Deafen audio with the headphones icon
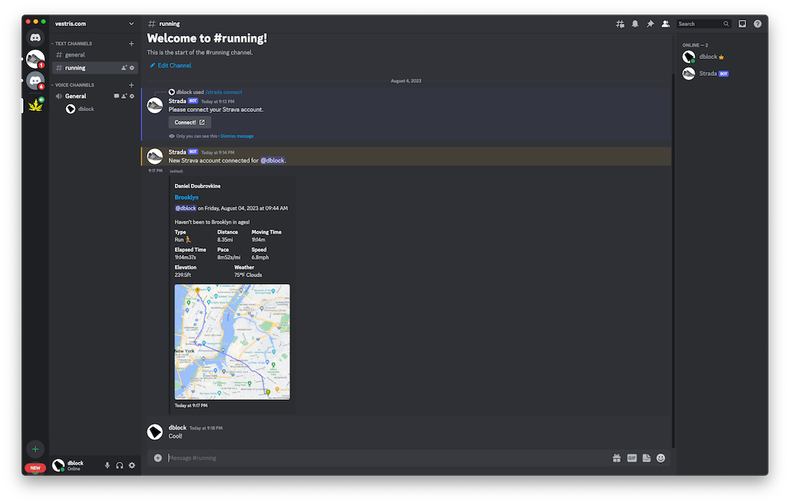790x504 pixels. [x=120, y=465]
